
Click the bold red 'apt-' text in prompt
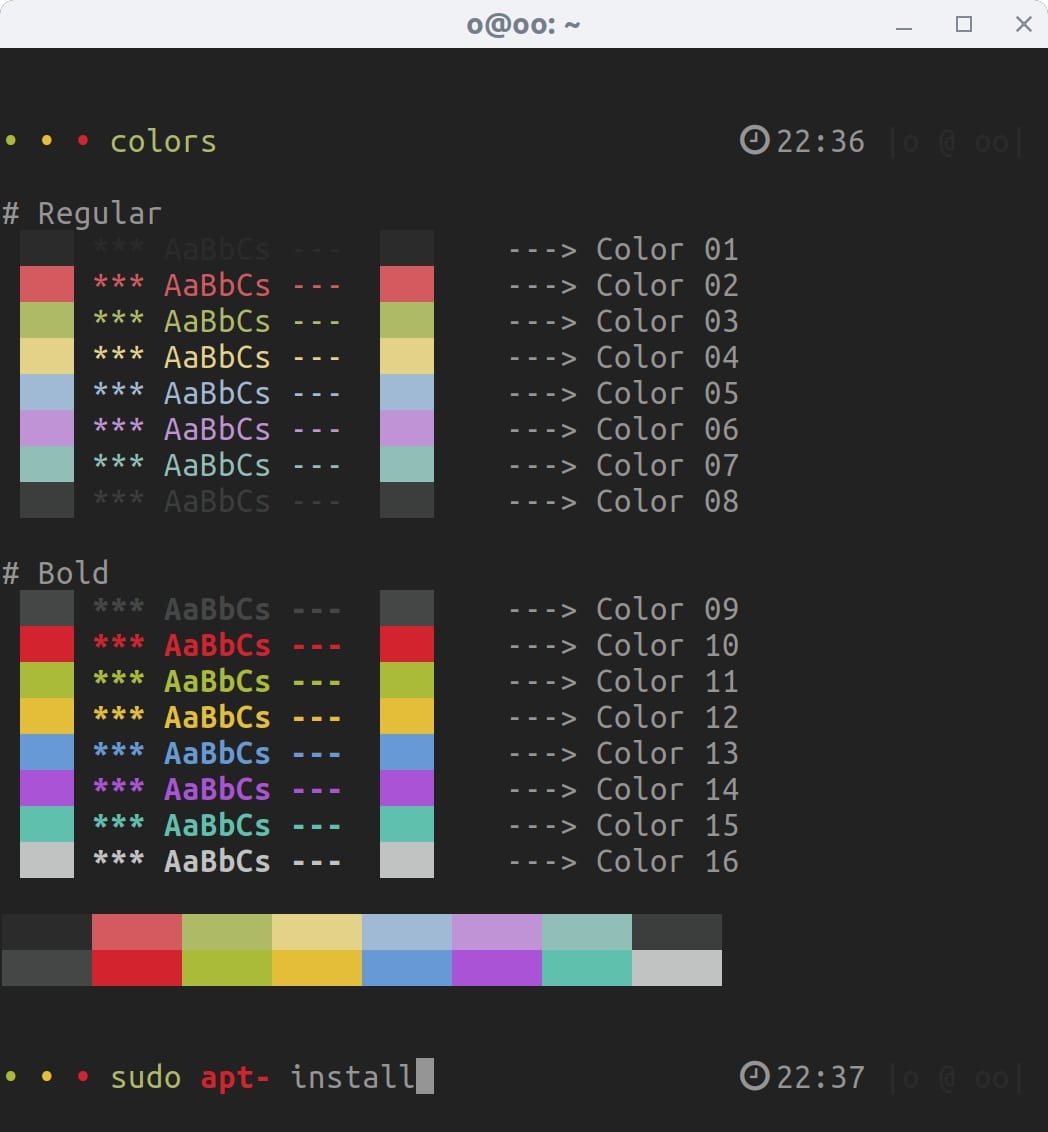pos(235,1077)
